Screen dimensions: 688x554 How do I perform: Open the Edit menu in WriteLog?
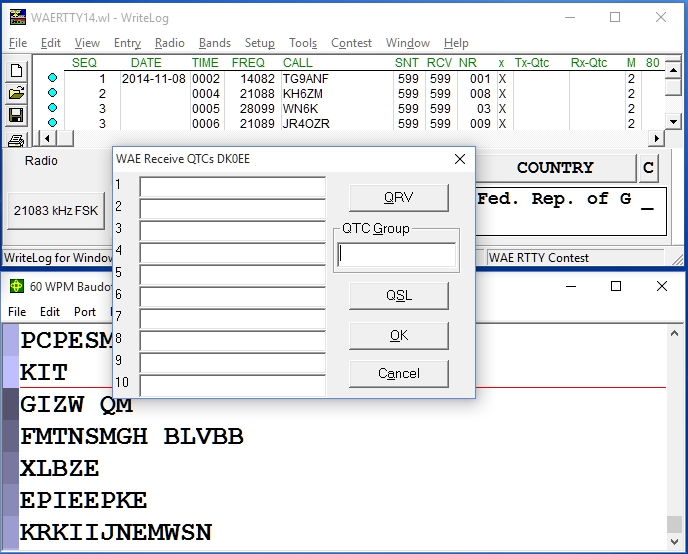pyautogui.click(x=50, y=43)
